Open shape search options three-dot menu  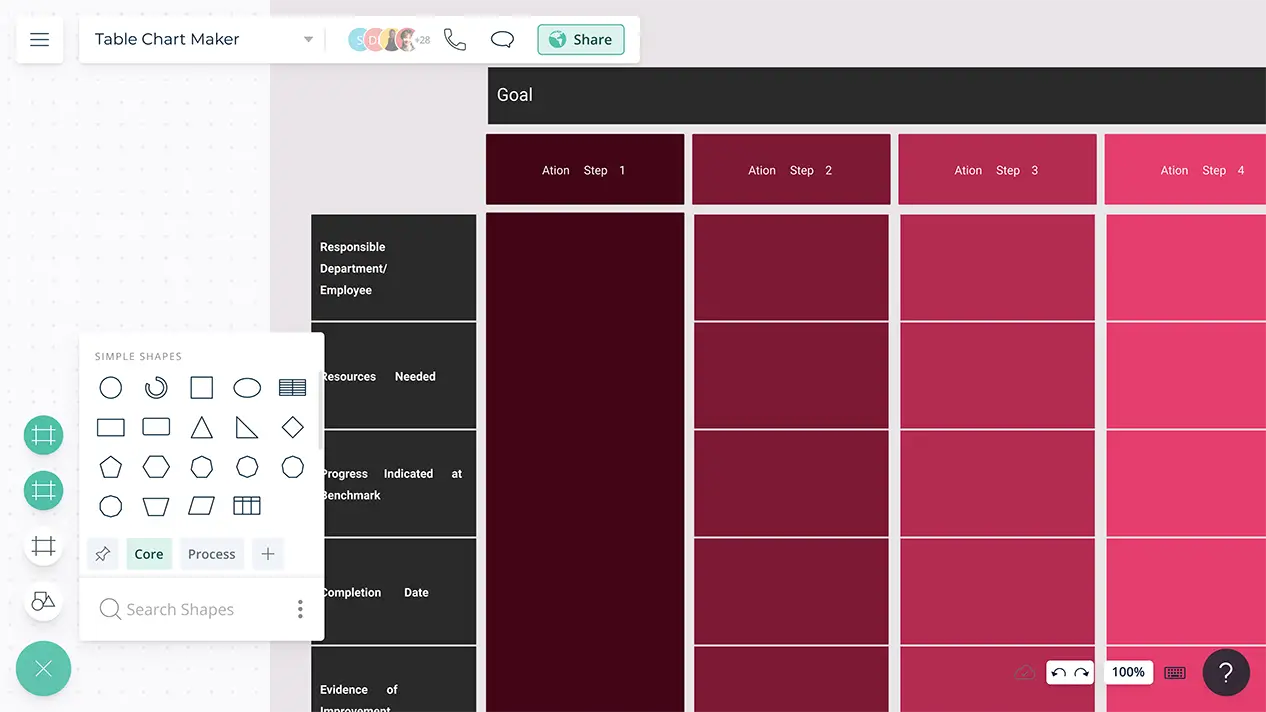point(300,609)
